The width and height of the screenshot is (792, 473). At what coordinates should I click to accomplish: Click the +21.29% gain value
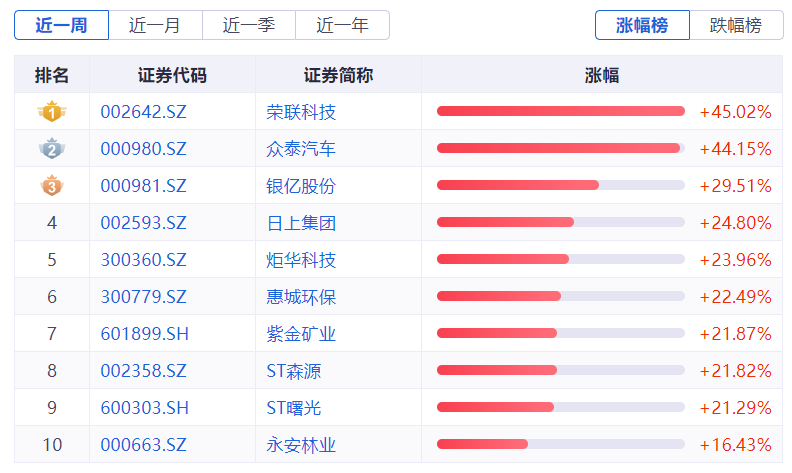735,408
